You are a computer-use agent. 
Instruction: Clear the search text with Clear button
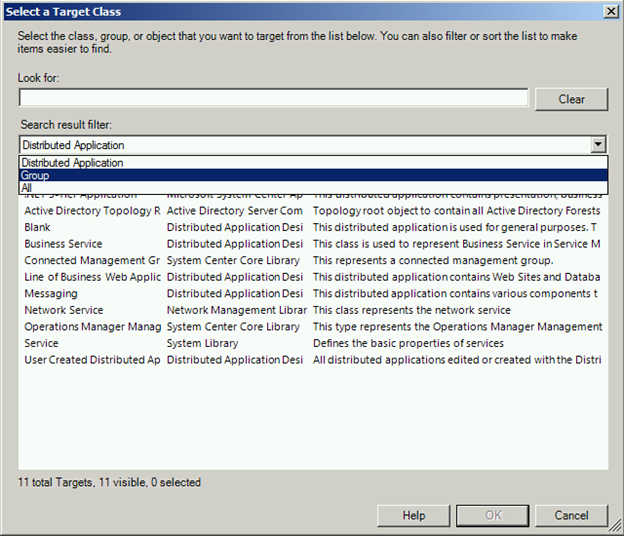click(x=571, y=99)
